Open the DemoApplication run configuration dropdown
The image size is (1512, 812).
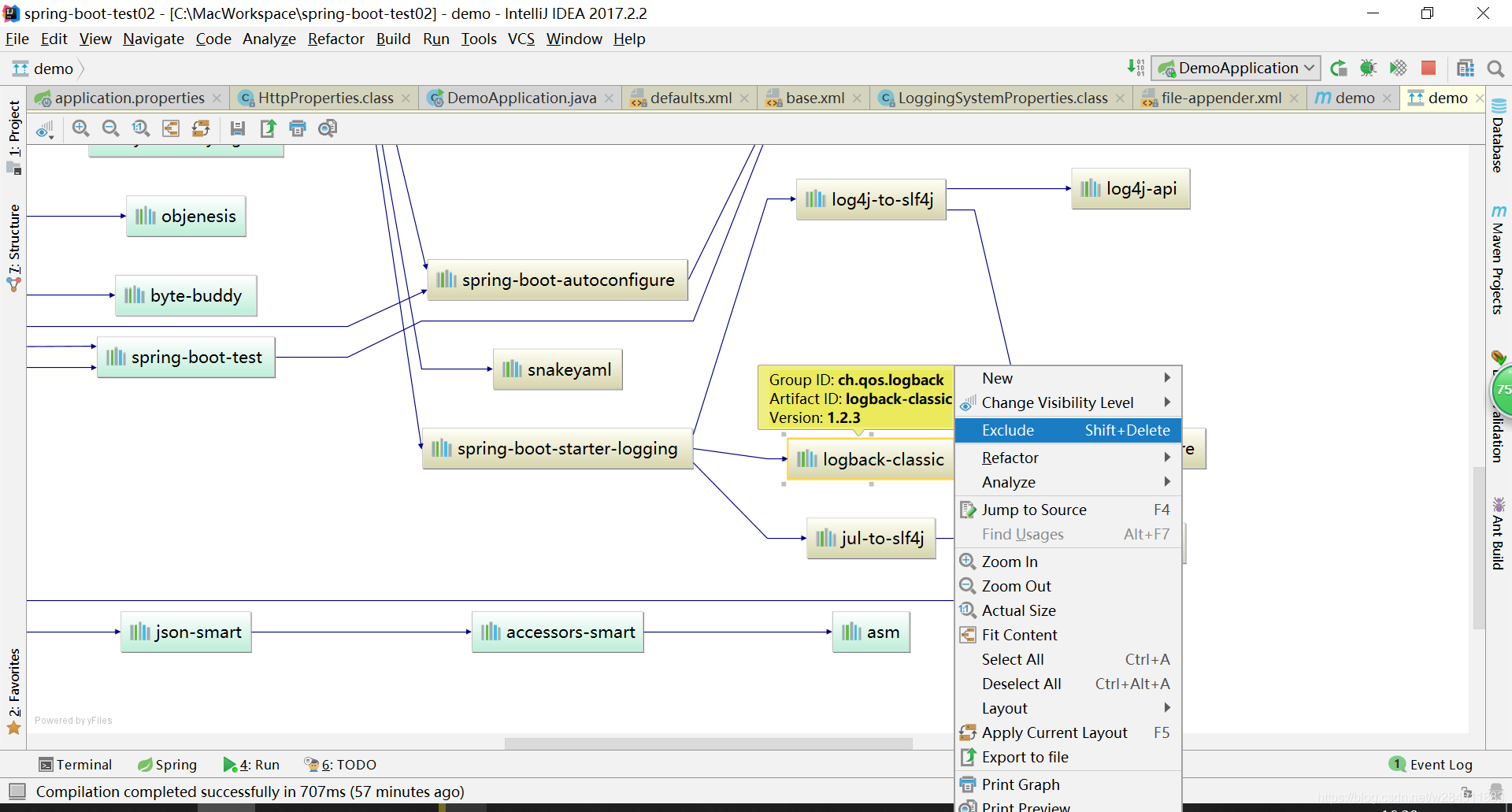(1236, 68)
